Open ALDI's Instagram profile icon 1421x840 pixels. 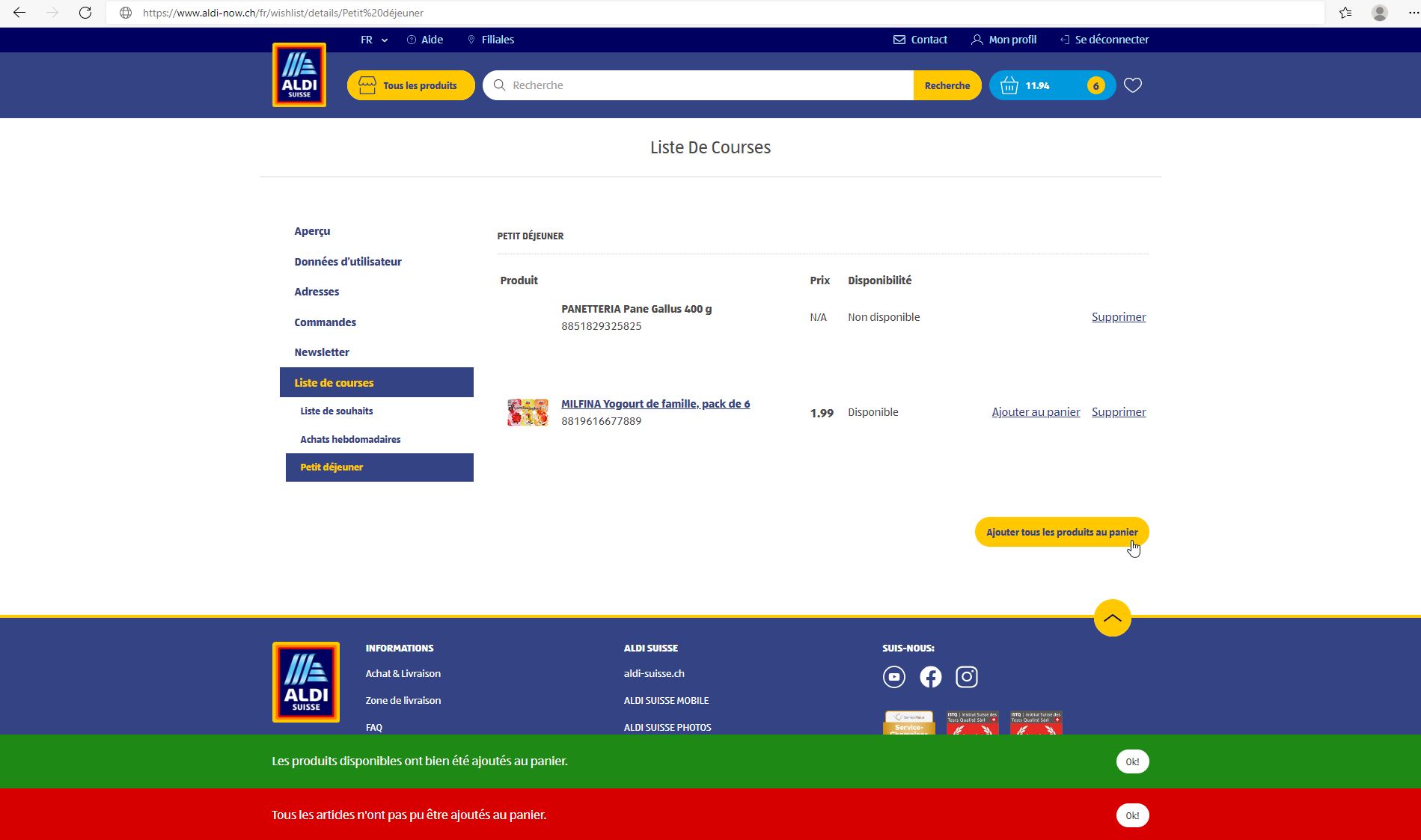[x=966, y=676]
